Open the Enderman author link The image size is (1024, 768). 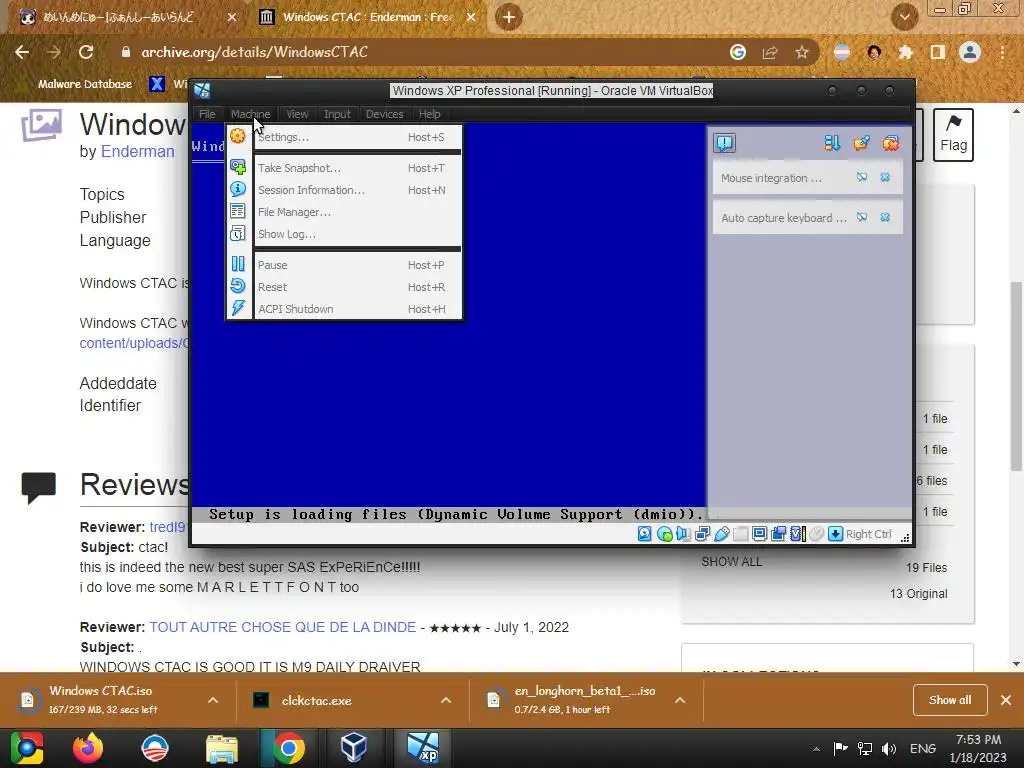138,152
